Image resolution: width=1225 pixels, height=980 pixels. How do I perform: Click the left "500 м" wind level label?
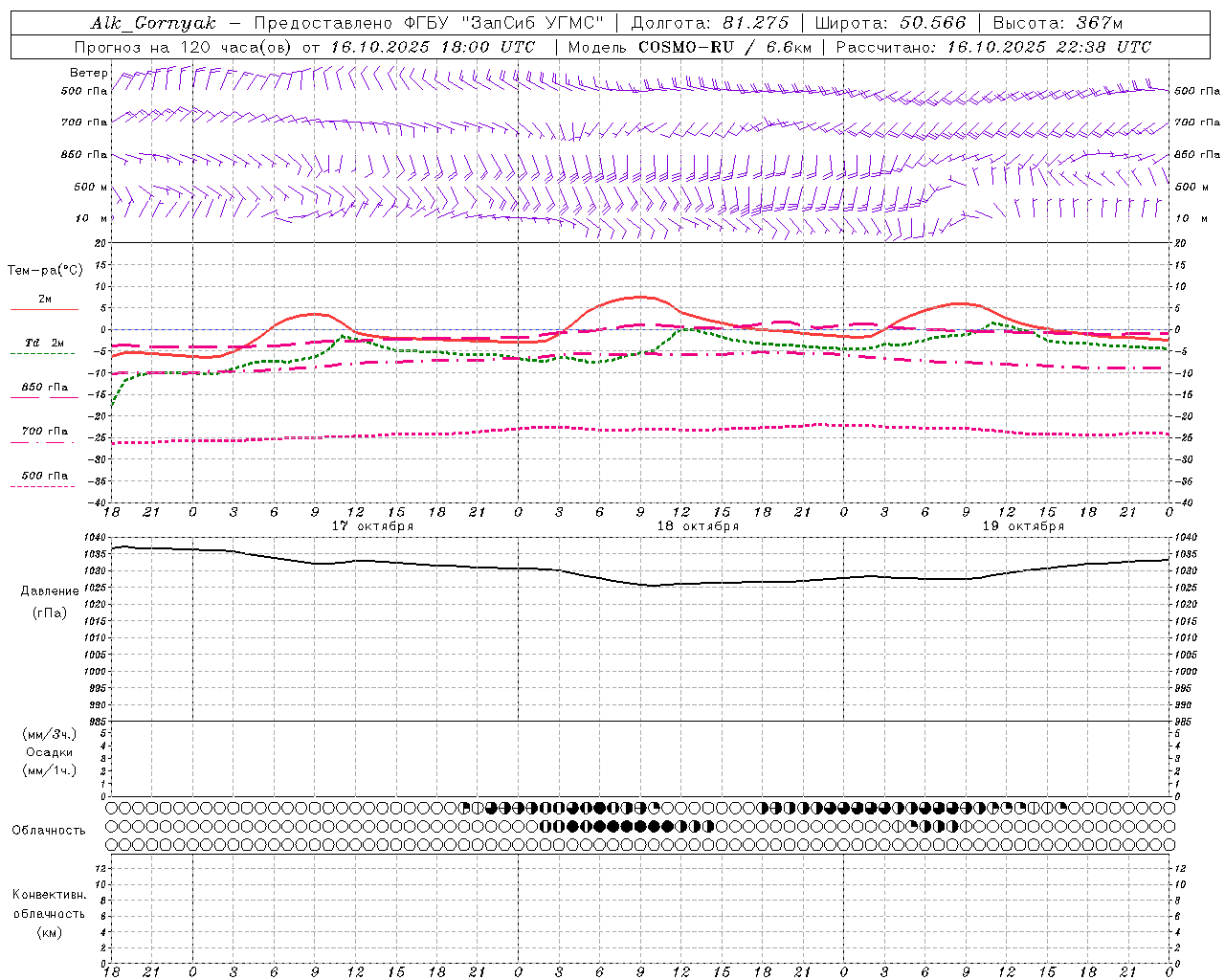click(91, 187)
